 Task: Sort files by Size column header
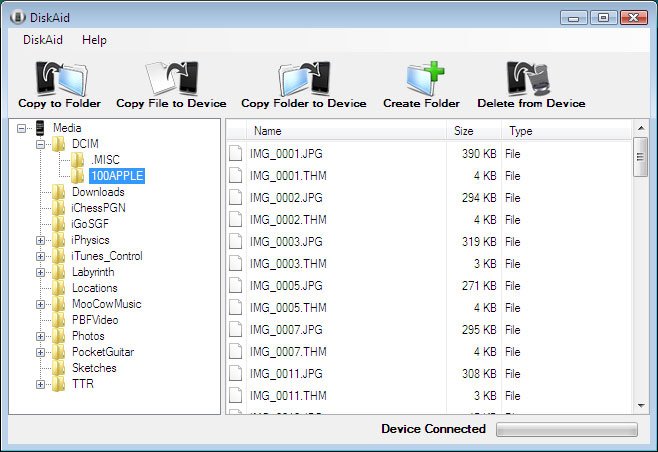click(x=474, y=131)
